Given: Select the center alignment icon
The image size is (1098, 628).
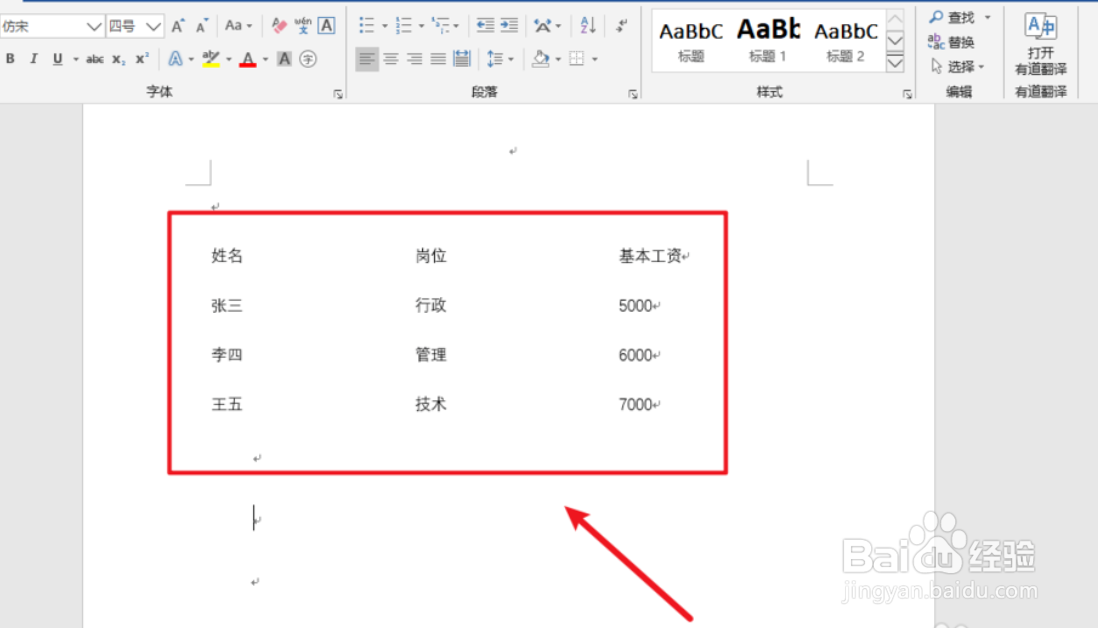Looking at the screenshot, I should point(392,61).
